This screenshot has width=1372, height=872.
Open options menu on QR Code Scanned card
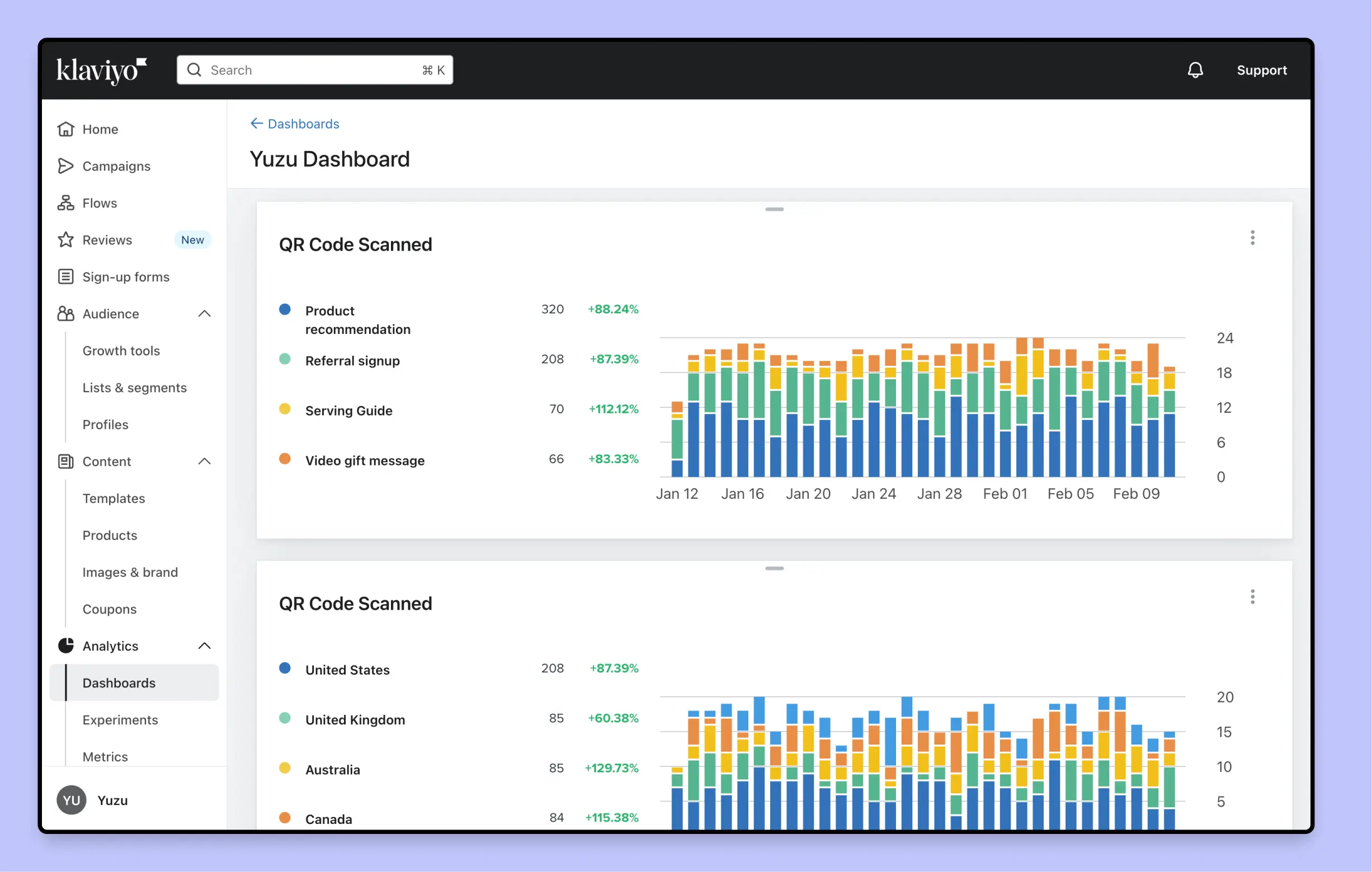pos(1252,238)
